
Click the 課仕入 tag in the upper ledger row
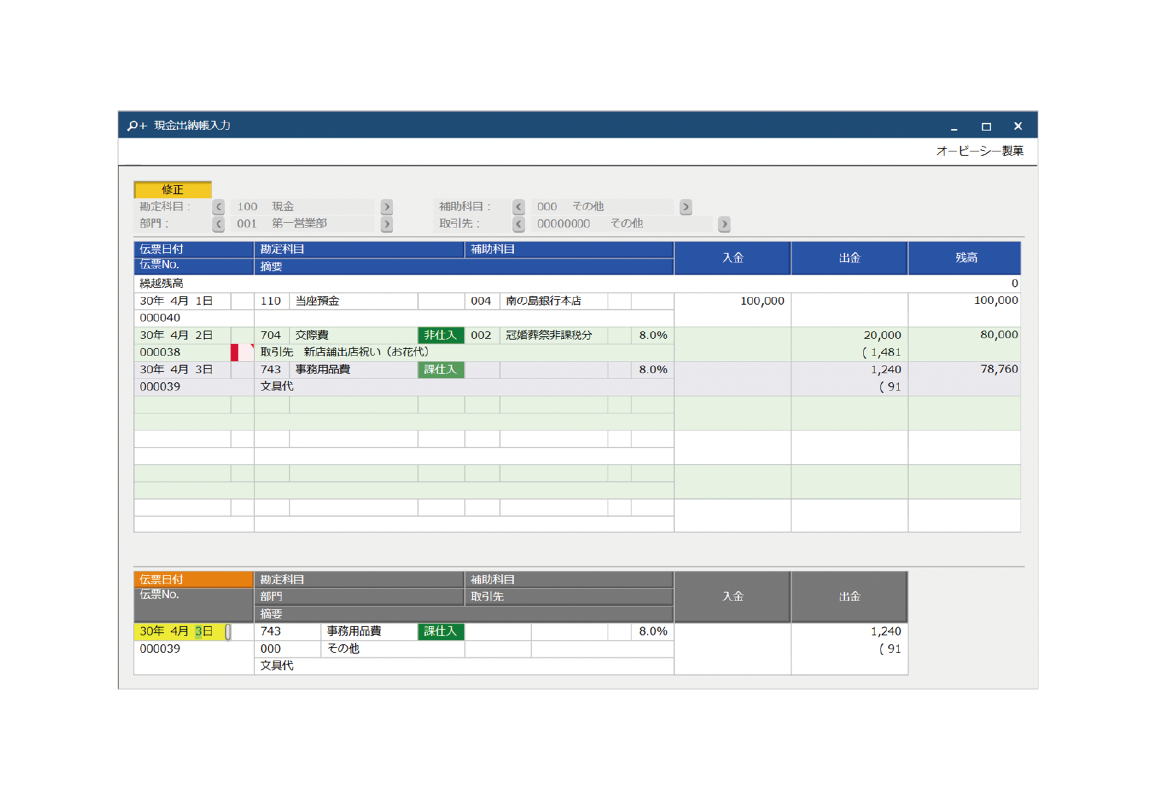coord(440,369)
